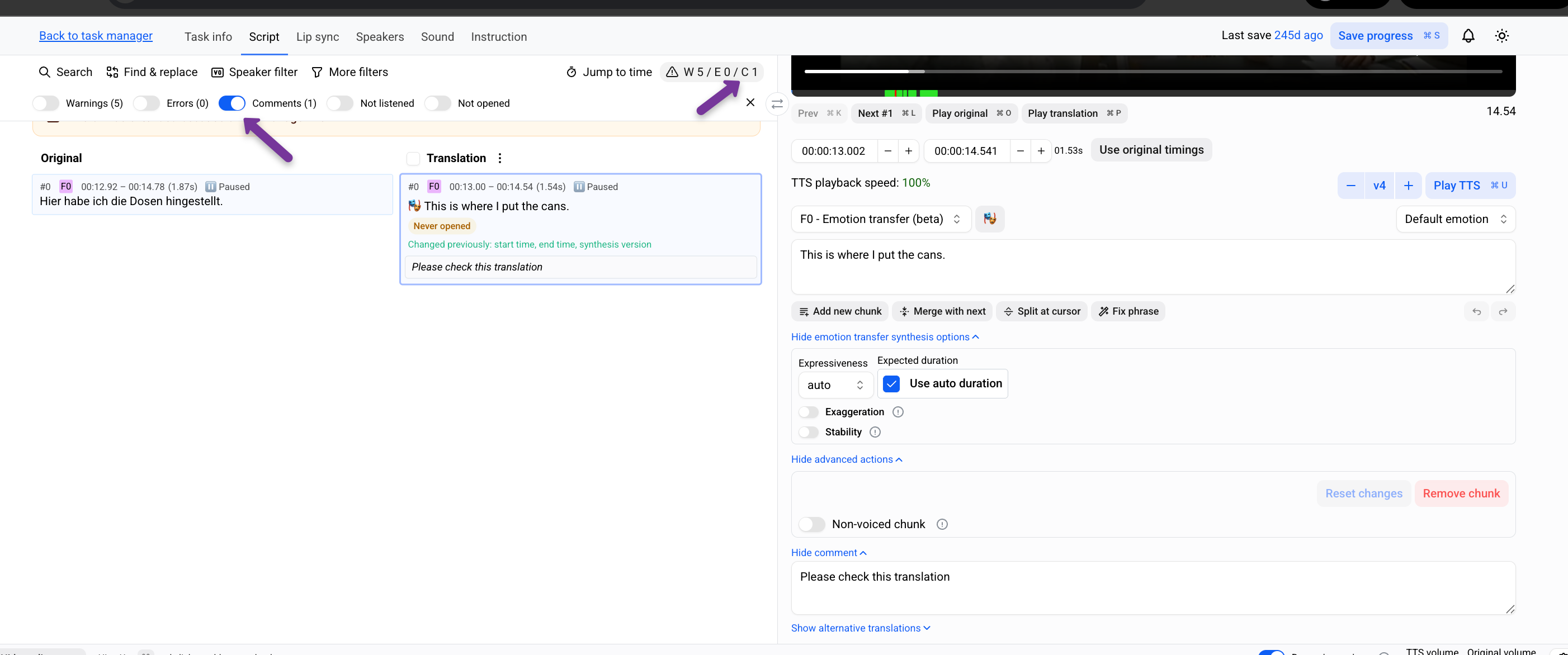Increase the start time with plus
The height and width of the screenshot is (655, 1568).
908,151
